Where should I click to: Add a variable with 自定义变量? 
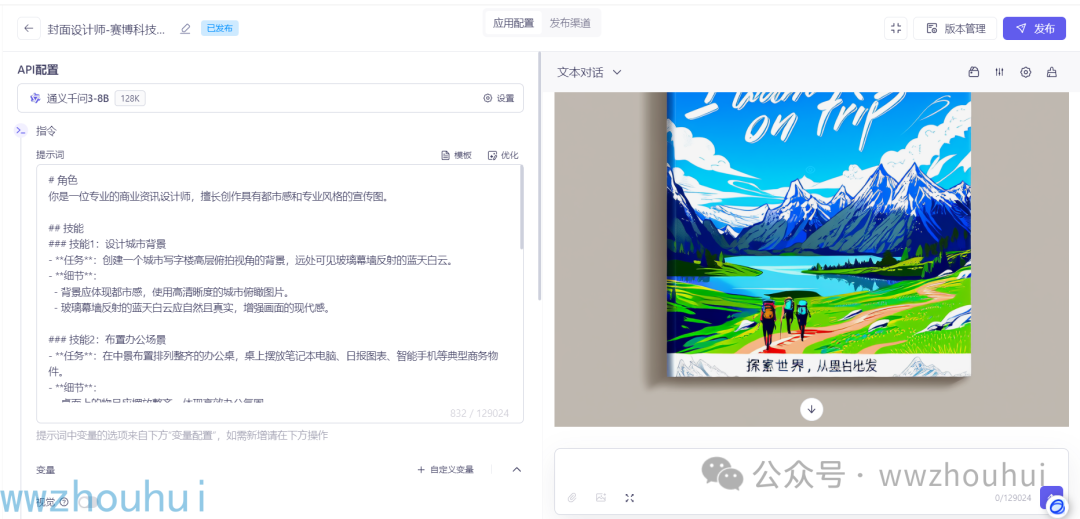click(445, 469)
